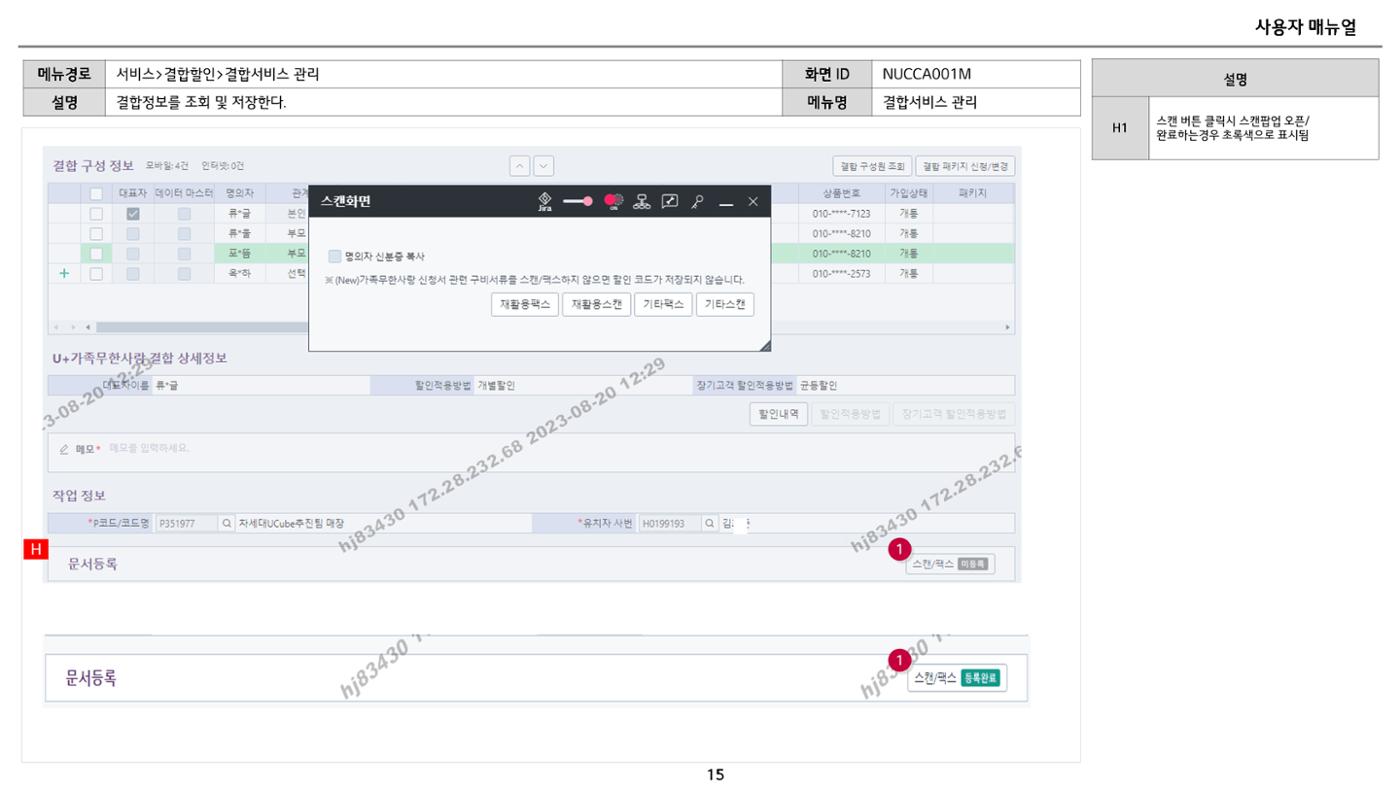Click the up chevron above the member grid
1400x788 pixels.
tap(521, 166)
